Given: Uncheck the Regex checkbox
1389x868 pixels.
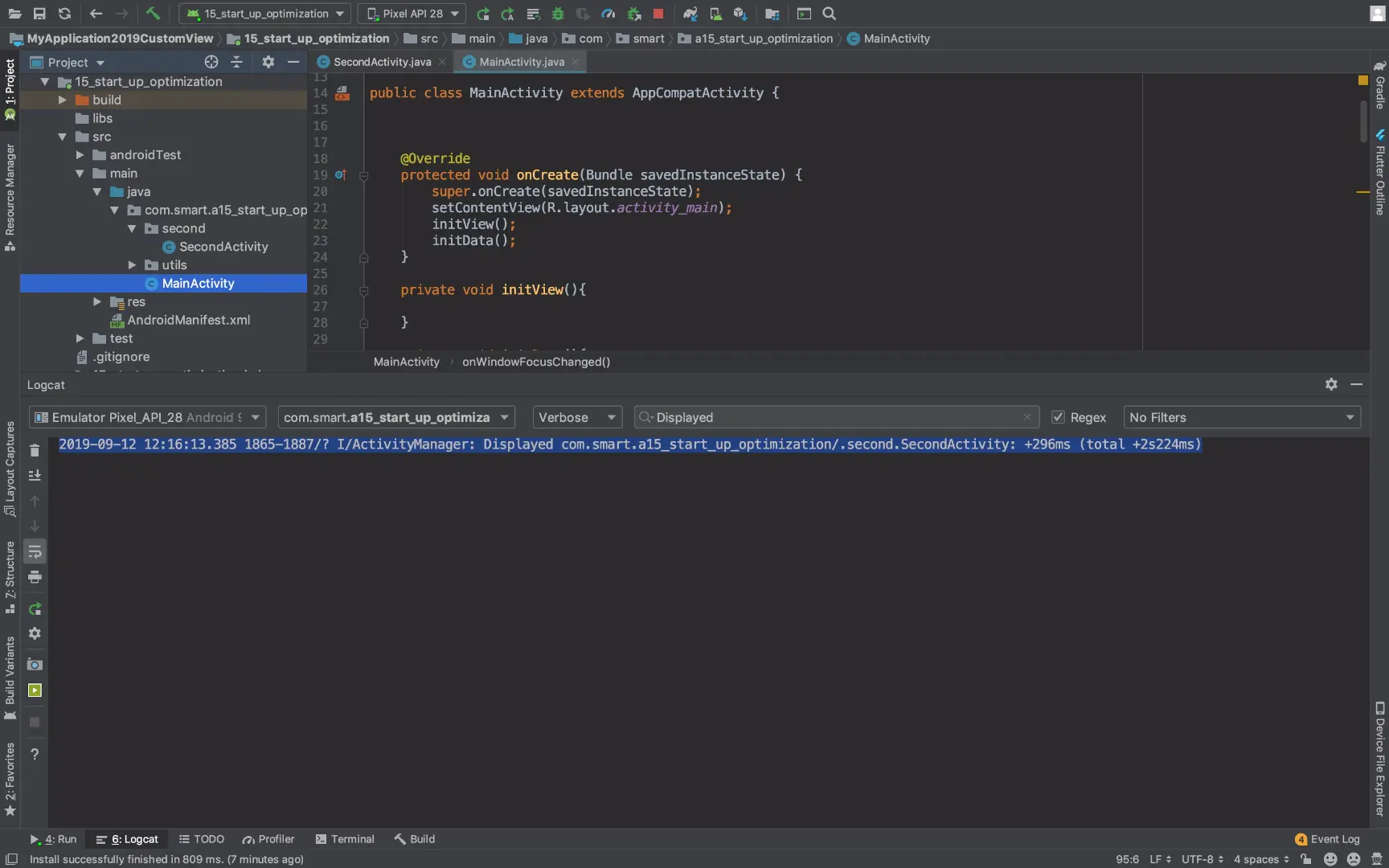Looking at the screenshot, I should [1058, 417].
